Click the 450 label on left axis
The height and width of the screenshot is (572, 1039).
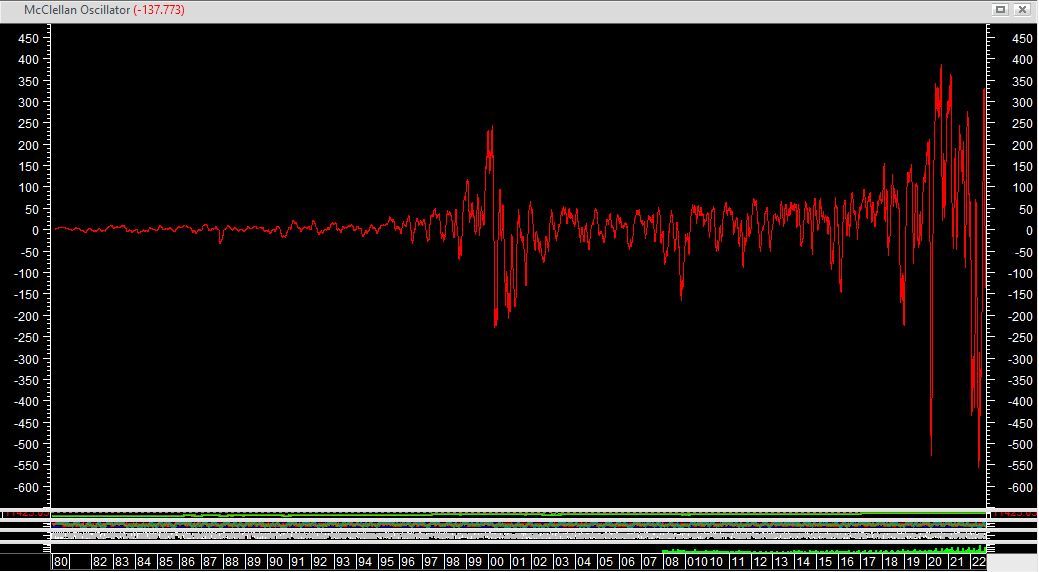point(28,38)
